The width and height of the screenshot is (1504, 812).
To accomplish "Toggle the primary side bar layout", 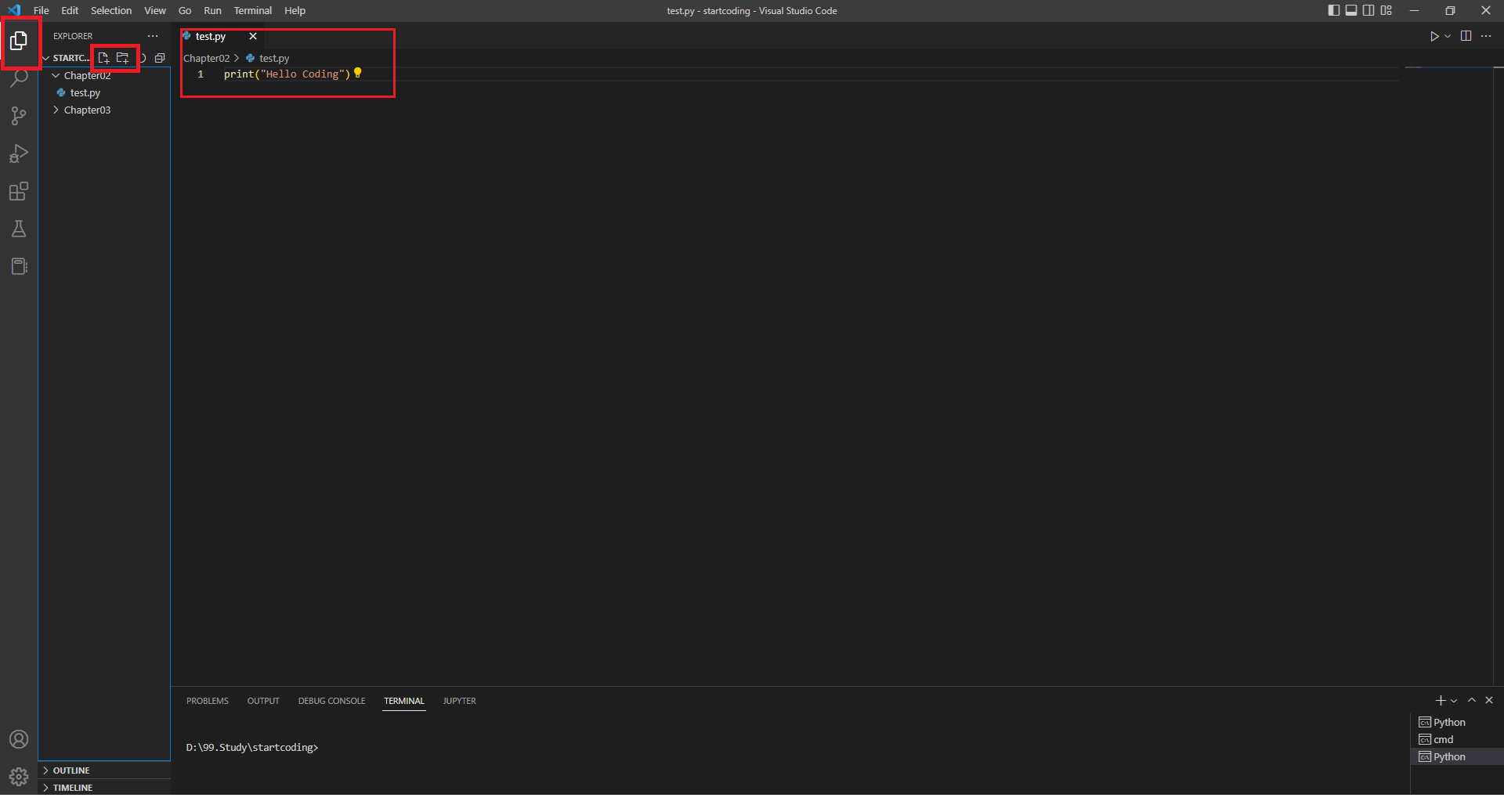I will 1334,10.
